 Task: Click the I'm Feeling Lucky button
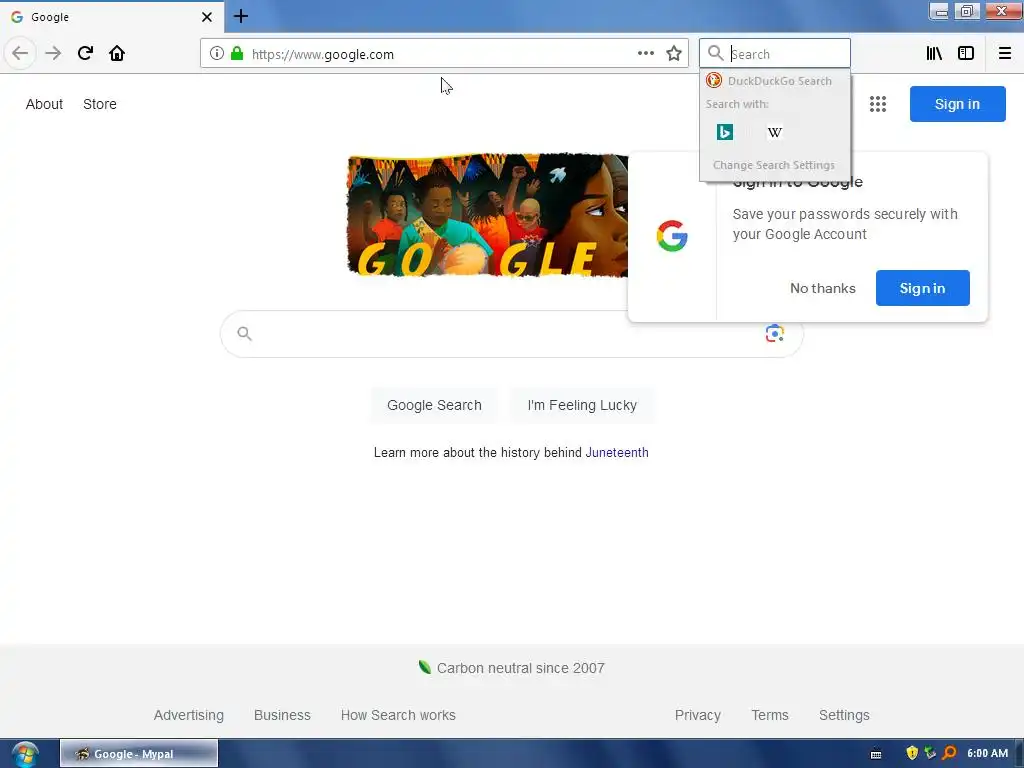coord(582,405)
